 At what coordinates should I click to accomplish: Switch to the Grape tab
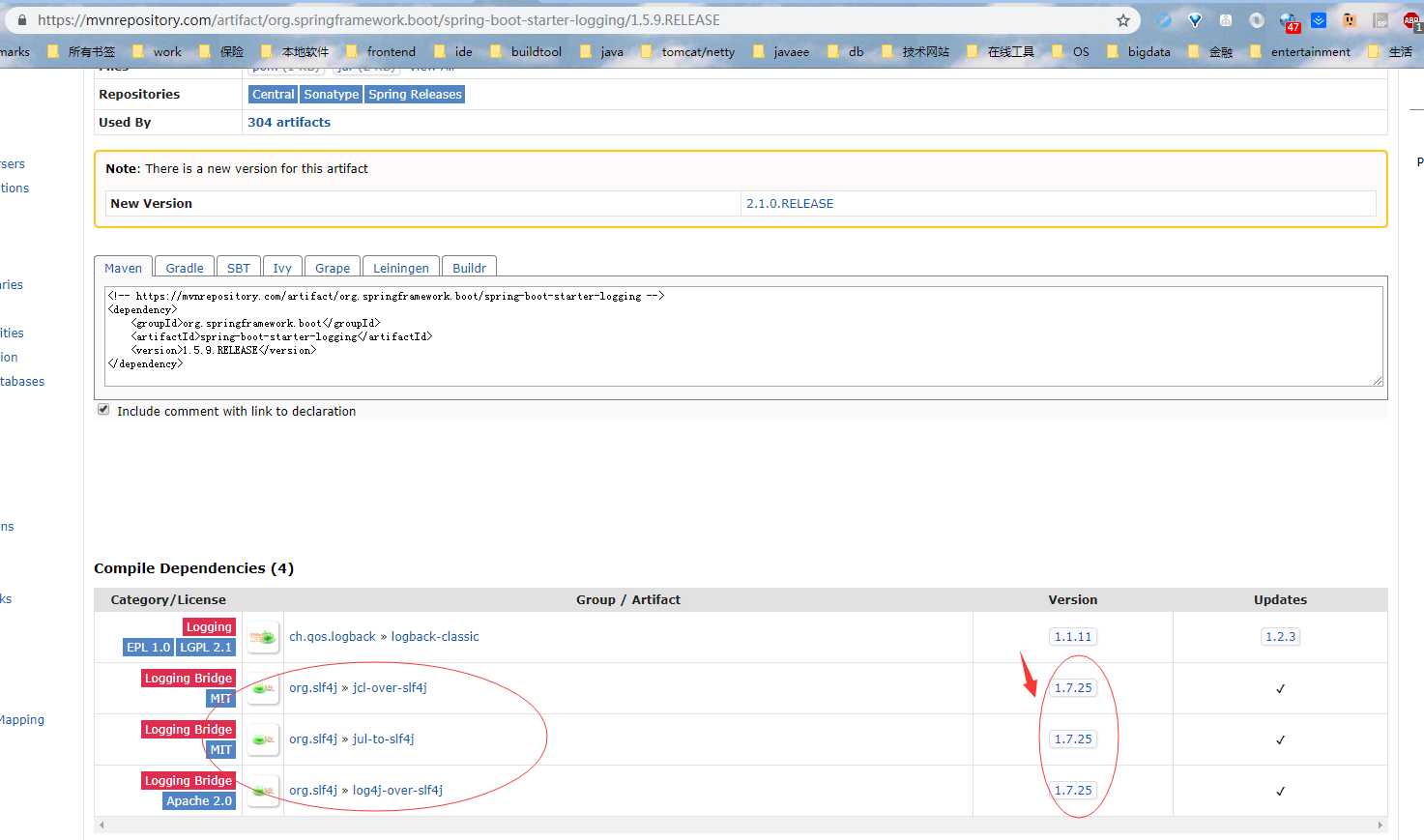(333, 268)
